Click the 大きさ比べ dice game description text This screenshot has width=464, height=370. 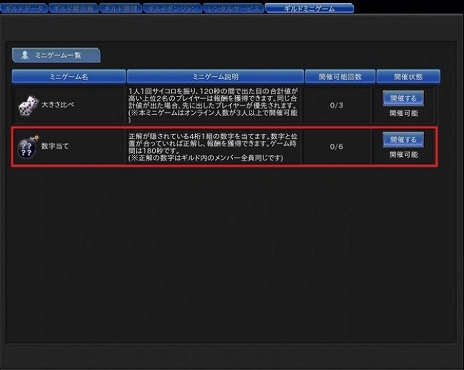pos(213,105)
